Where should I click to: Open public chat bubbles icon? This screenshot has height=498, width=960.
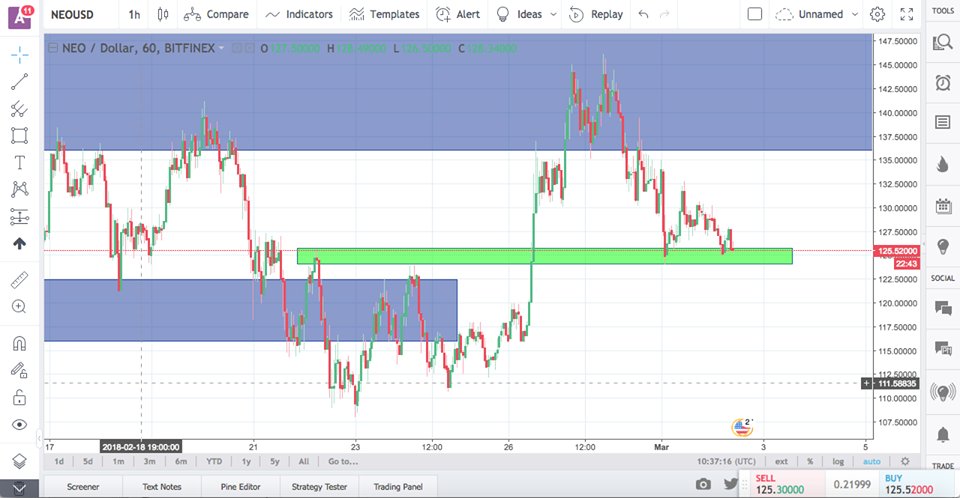click(x=943, y=308)
